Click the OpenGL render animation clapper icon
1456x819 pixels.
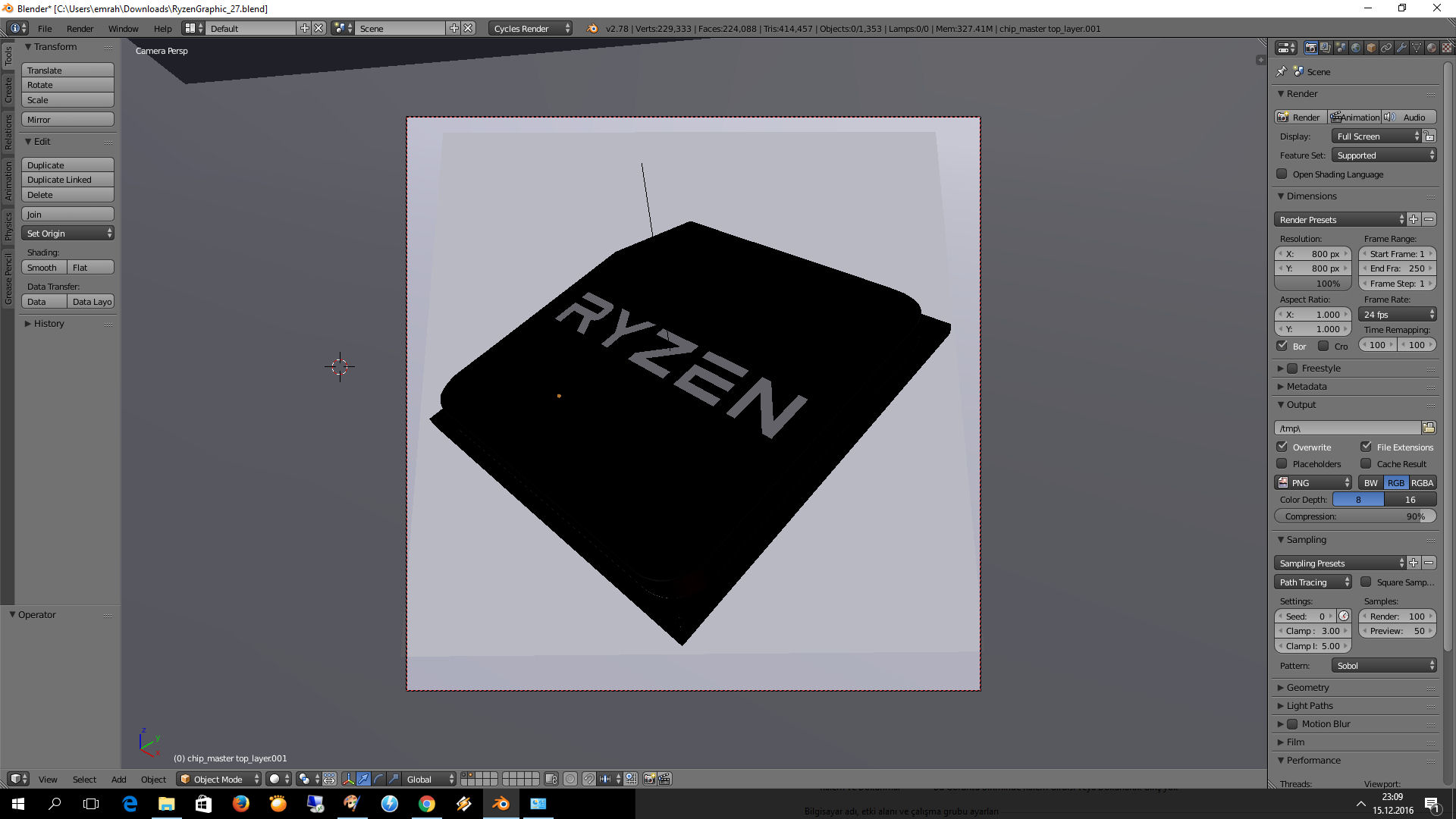coord(664,779)
